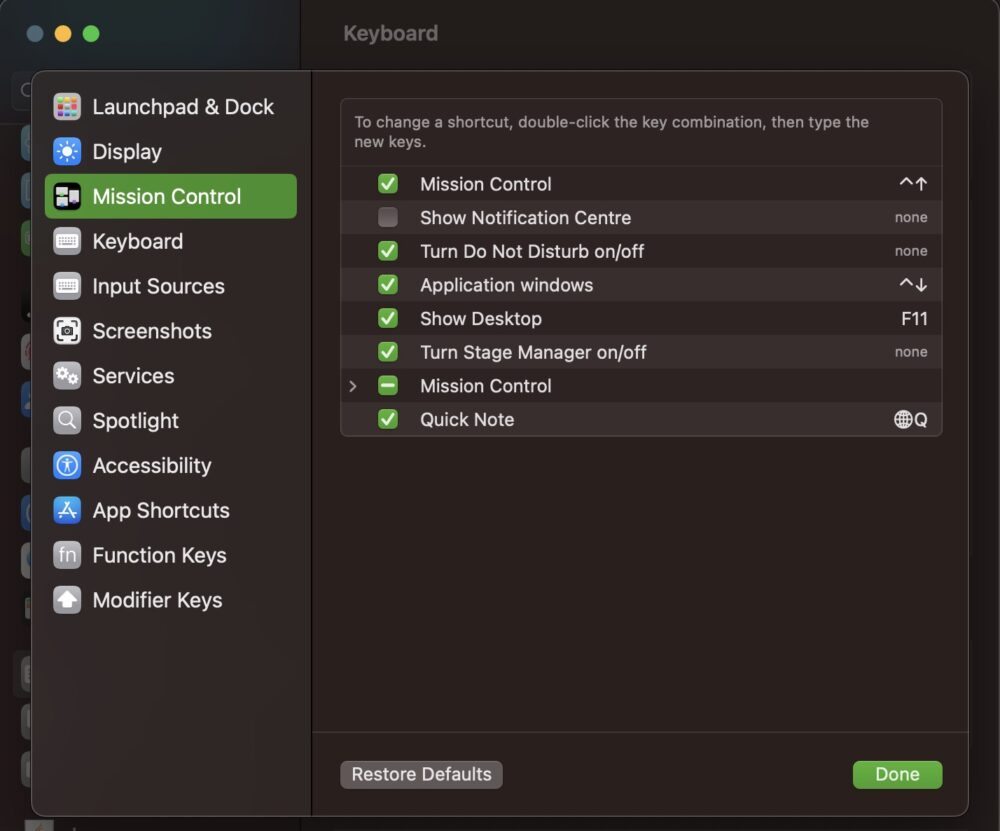Switch to the Keyboard category
1000x831 pixels.
tap(137, 241)
